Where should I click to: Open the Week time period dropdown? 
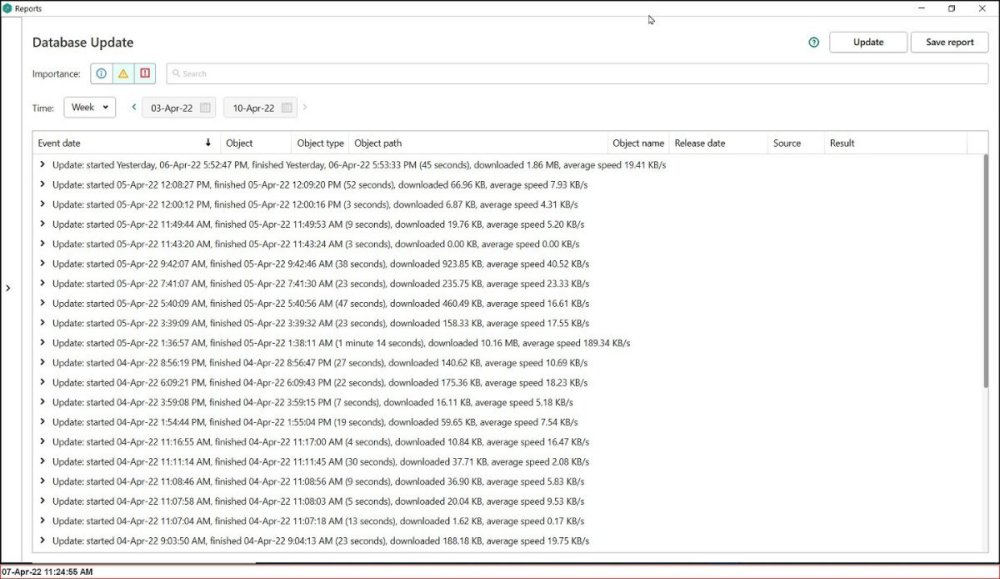pos(89,107)
